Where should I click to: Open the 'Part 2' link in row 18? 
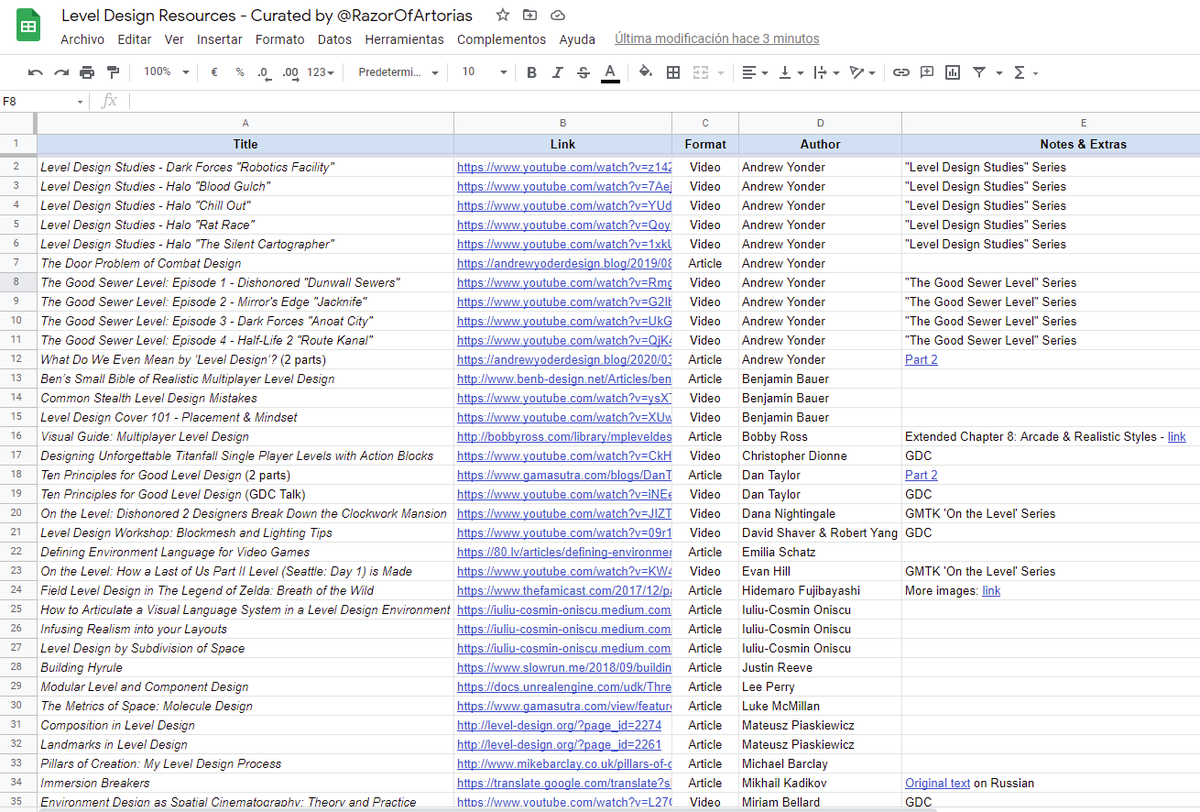tap(921, 475)
